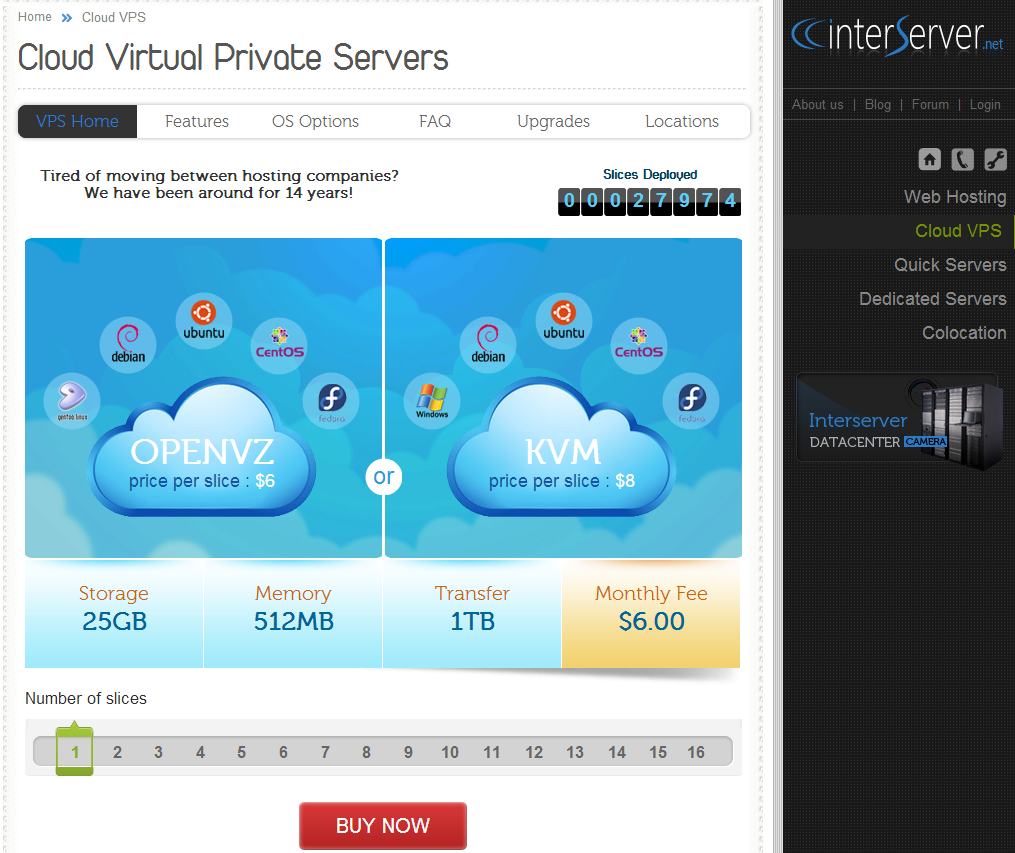Set slices slider to 5
The image size is (1015, 853).
pyautogui.click(x=241, y=752)
